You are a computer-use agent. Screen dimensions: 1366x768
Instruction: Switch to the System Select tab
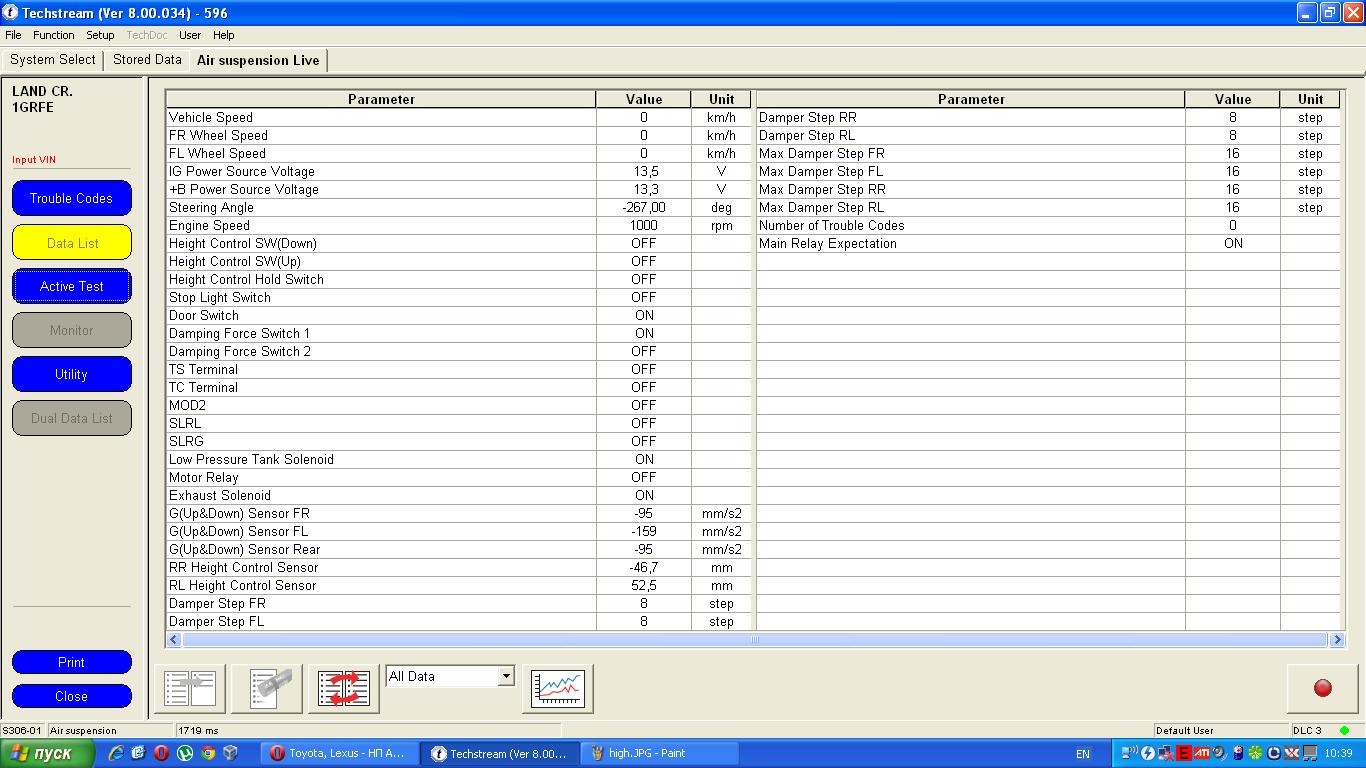53,60
